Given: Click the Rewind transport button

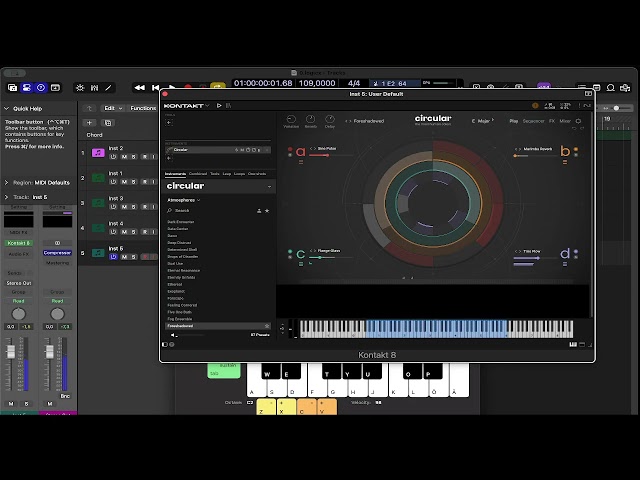Looking at the screenshot, I should coord(140,88).
